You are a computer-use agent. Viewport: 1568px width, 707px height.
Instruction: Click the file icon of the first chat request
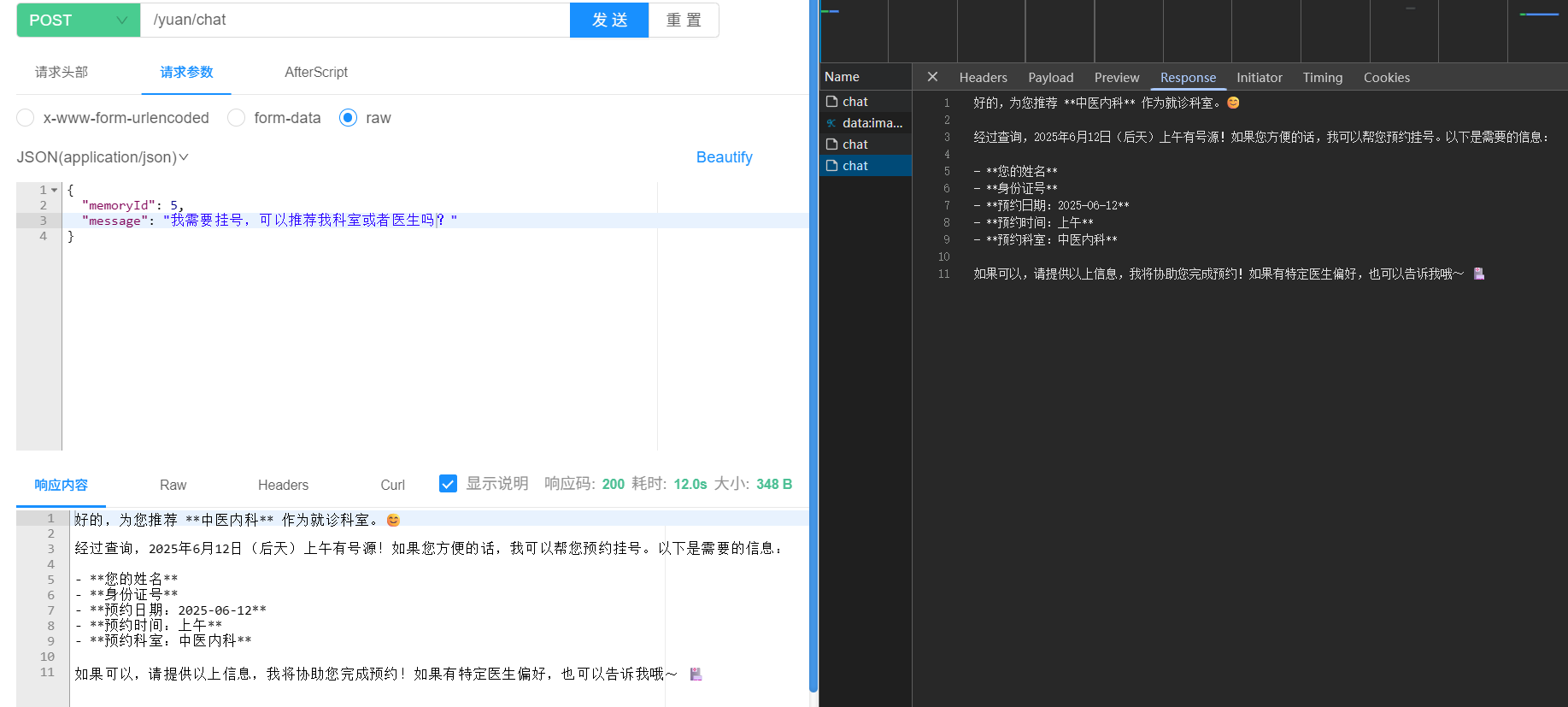coord(831,102)
